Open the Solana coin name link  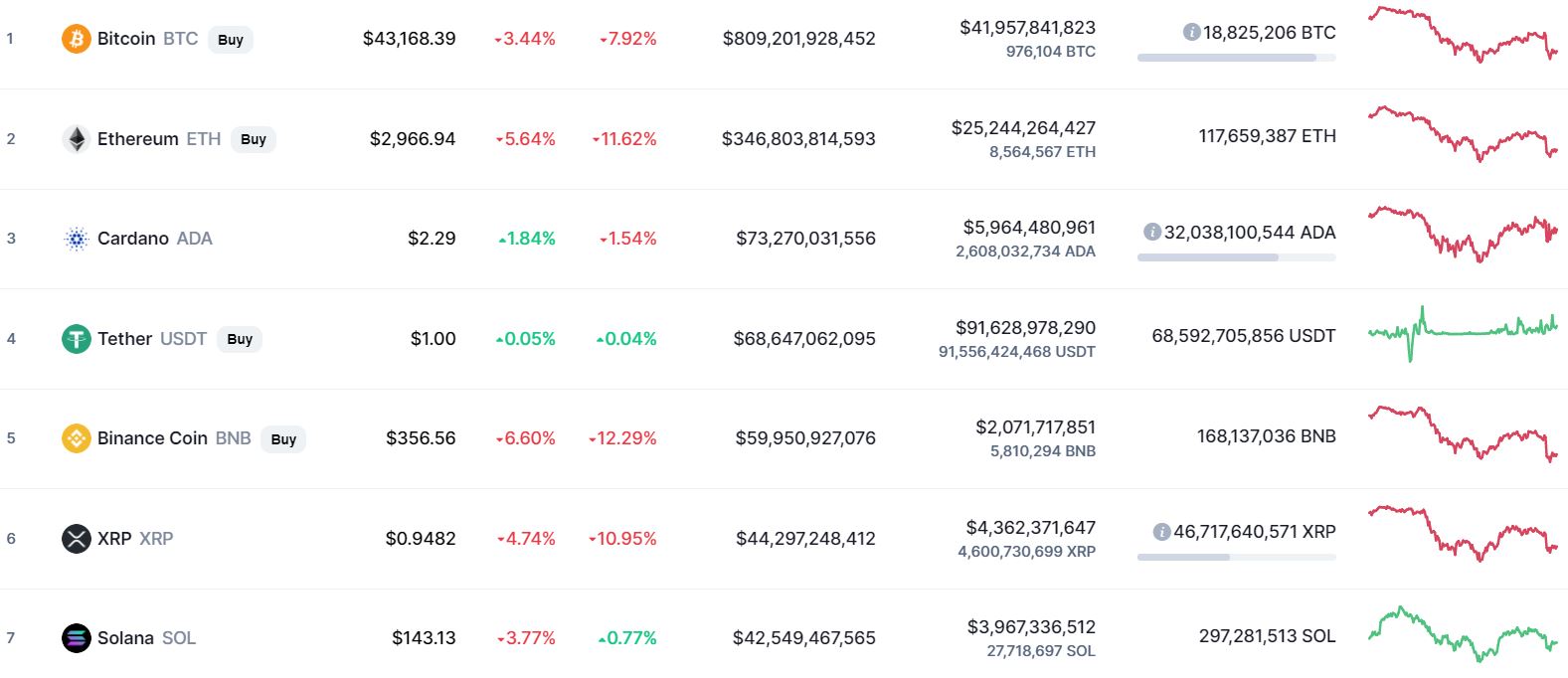click(125, 638)
